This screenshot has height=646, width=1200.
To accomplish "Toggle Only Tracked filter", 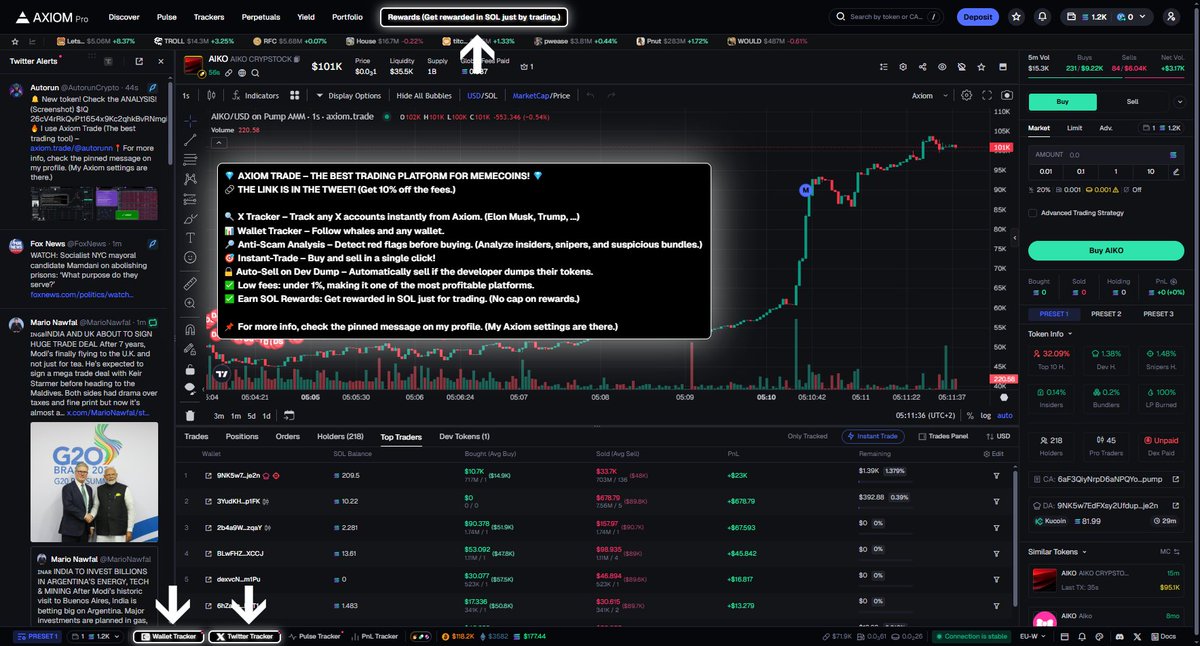I will point(809,436).
